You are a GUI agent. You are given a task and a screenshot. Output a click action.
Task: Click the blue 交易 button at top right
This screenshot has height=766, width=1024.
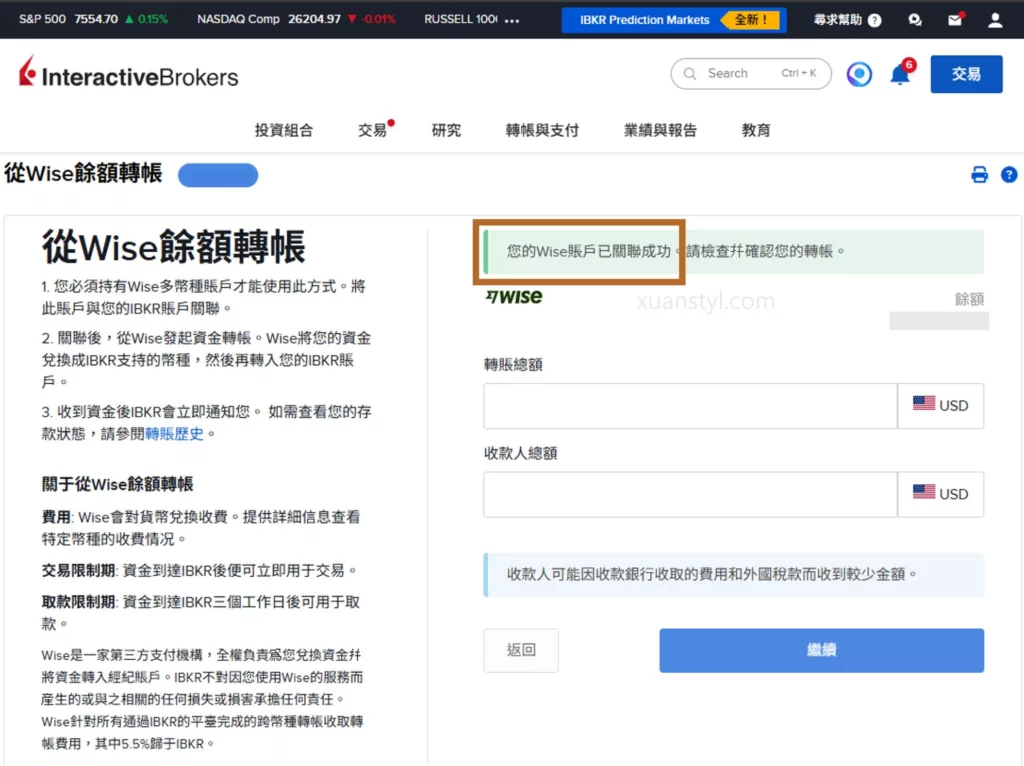pyautogui.click(x=966, y=74)
